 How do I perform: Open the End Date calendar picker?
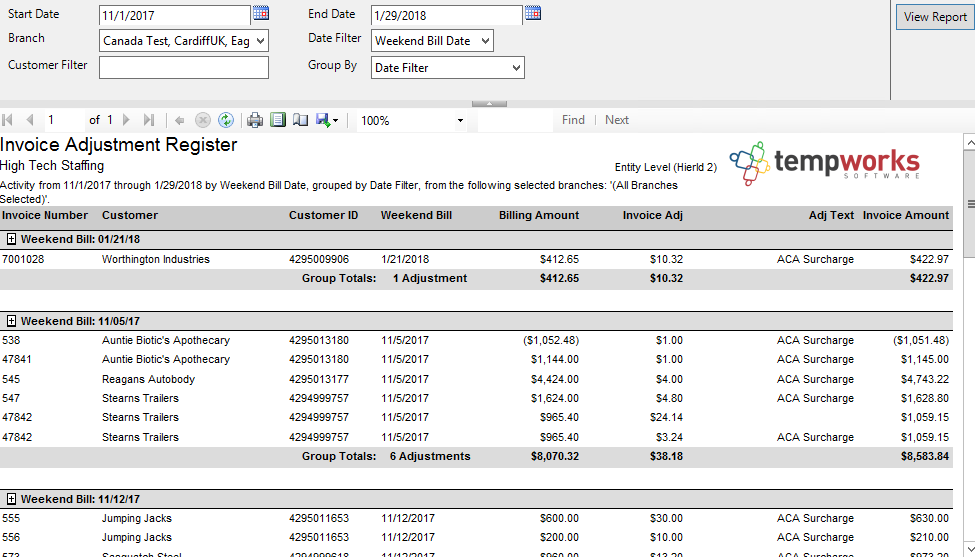[533, 12]
